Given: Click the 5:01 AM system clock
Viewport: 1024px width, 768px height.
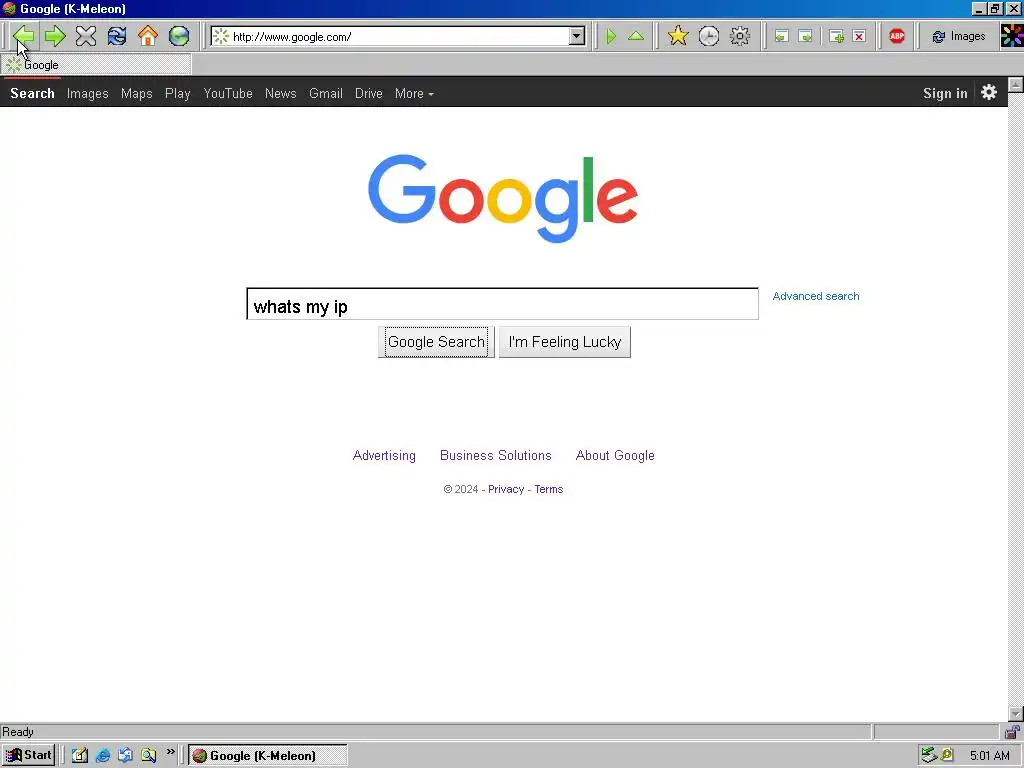Looking at the screenshot, I should coord(989,756).
